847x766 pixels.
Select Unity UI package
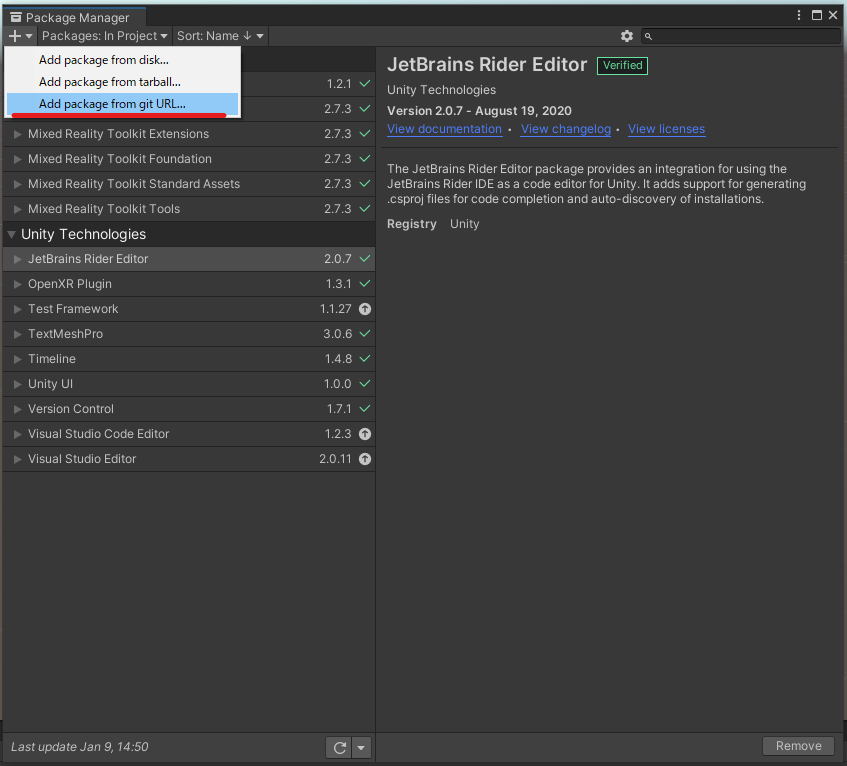tap(189, 384)
